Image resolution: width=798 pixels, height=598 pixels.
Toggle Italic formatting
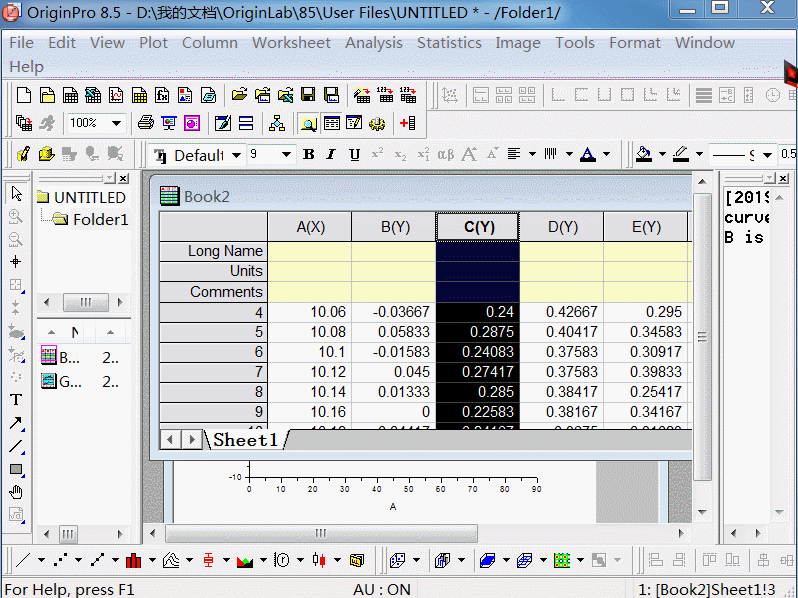click(331, 154)
